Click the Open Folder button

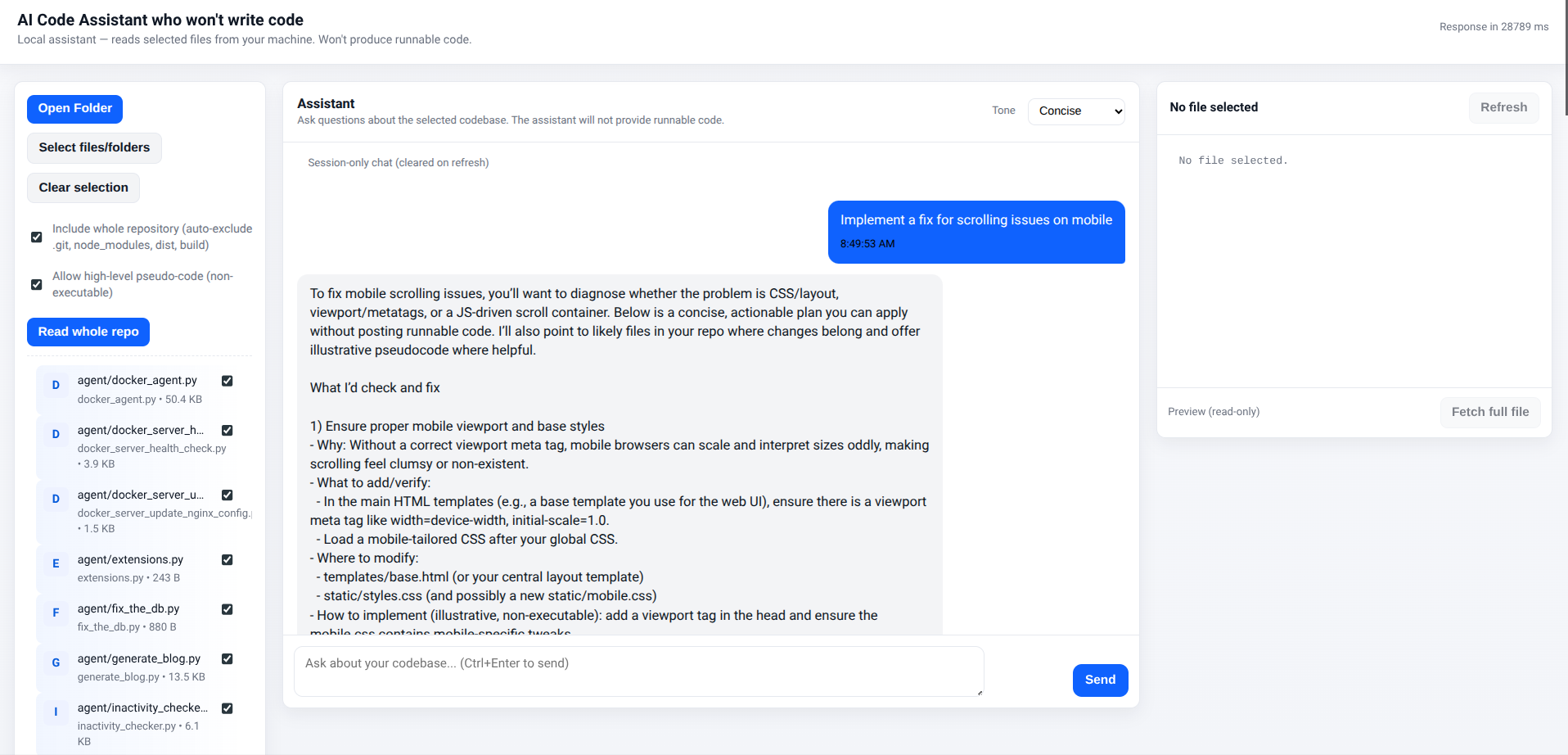tap(74, 108)
